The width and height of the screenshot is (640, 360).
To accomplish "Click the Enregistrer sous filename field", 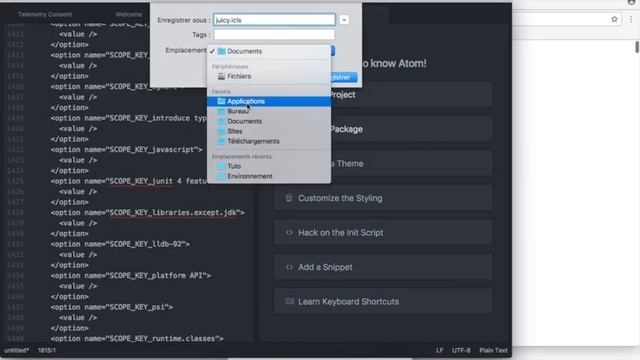I will click(x=274, y=20).
